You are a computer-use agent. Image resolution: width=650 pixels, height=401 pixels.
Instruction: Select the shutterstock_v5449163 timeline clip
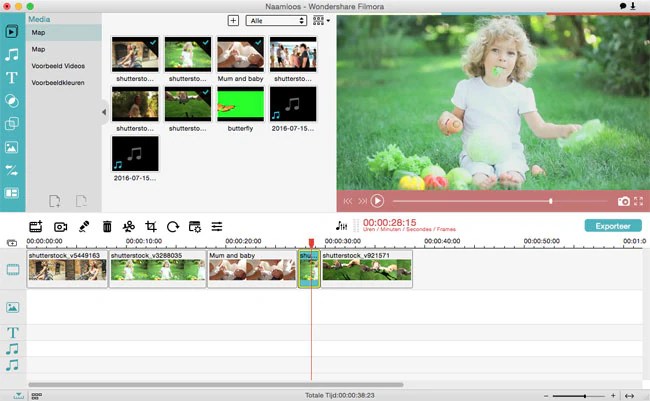click(67, 269)
